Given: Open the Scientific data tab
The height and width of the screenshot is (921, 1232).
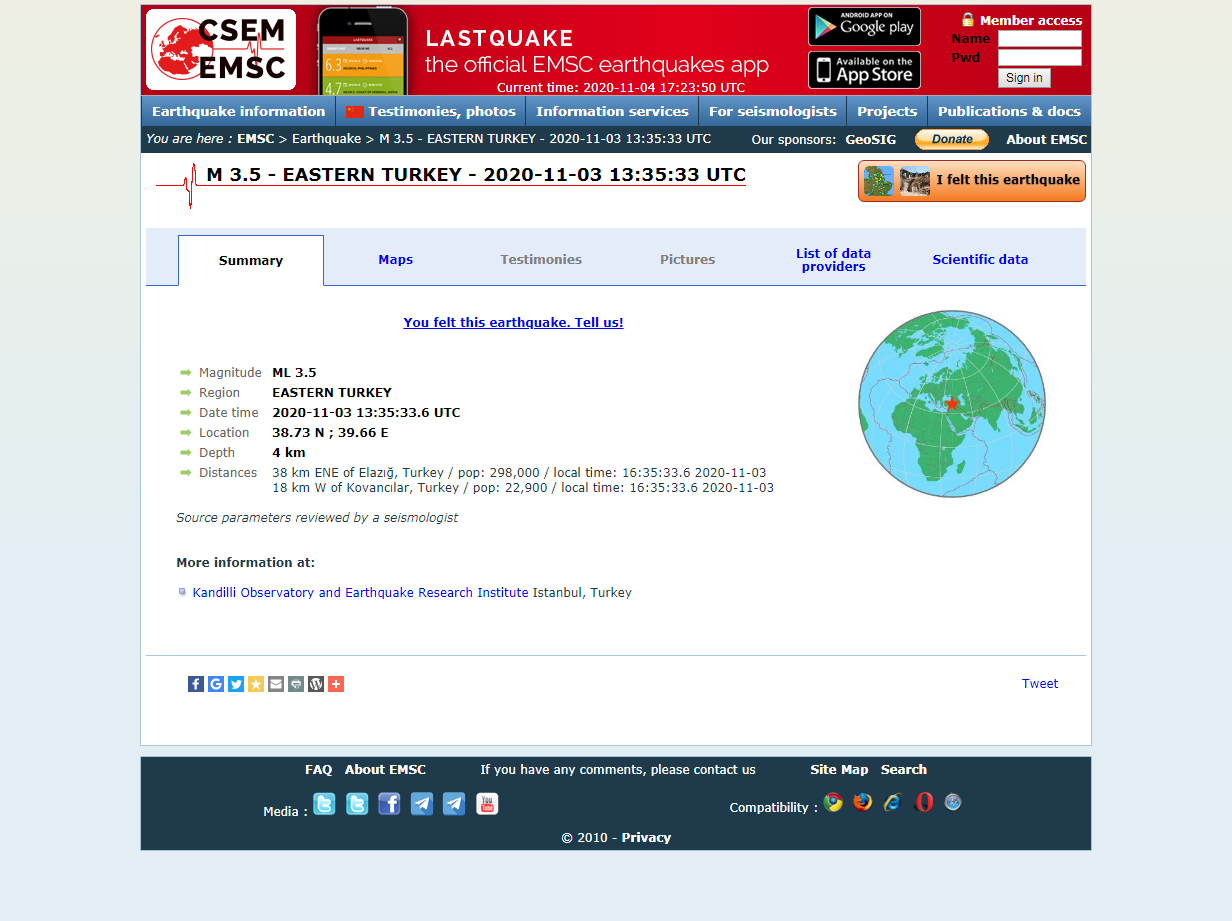Looking at the screenshot, I should tap(980, 260).
